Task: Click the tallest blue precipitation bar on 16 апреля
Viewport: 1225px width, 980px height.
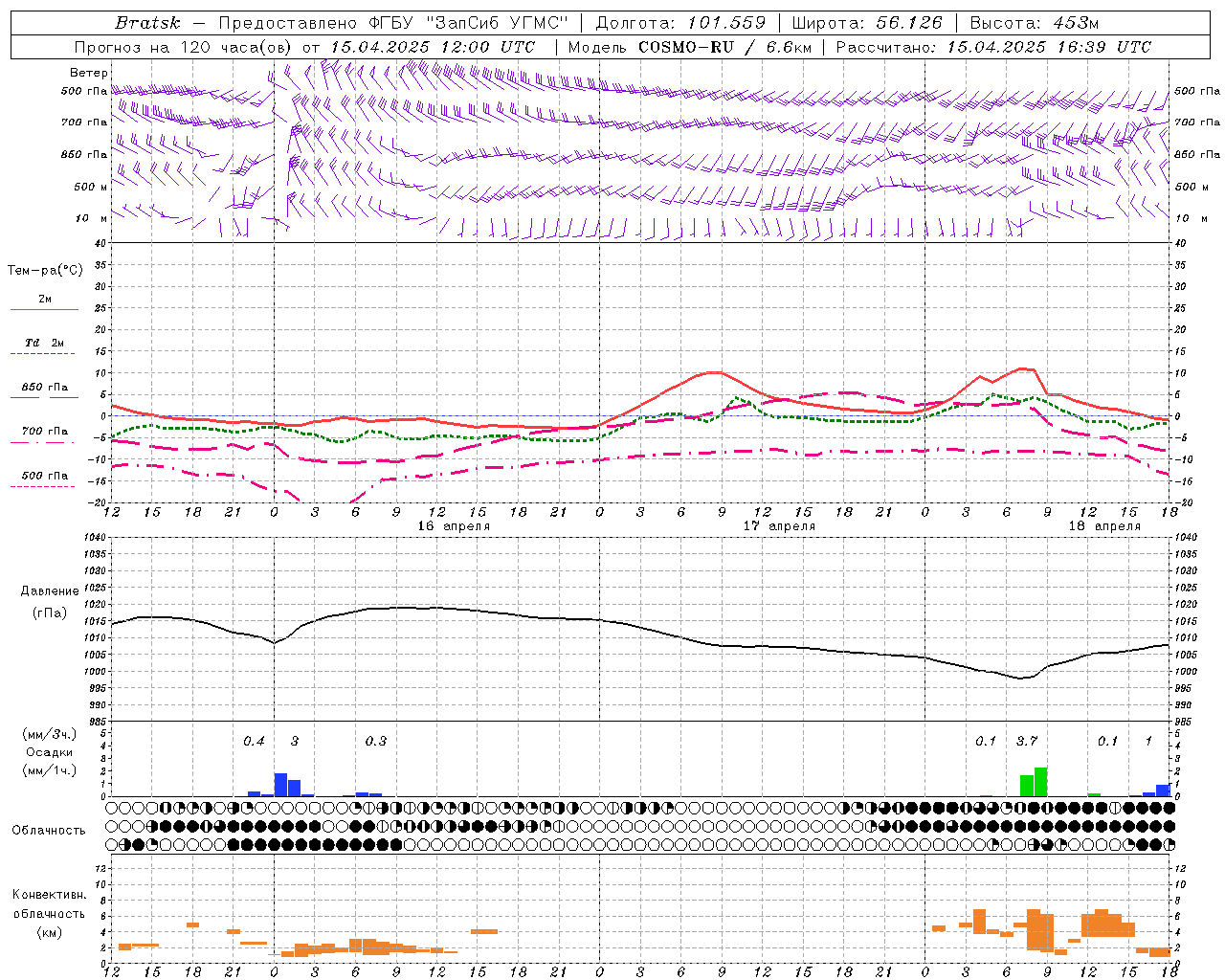Action: (281, 785)
